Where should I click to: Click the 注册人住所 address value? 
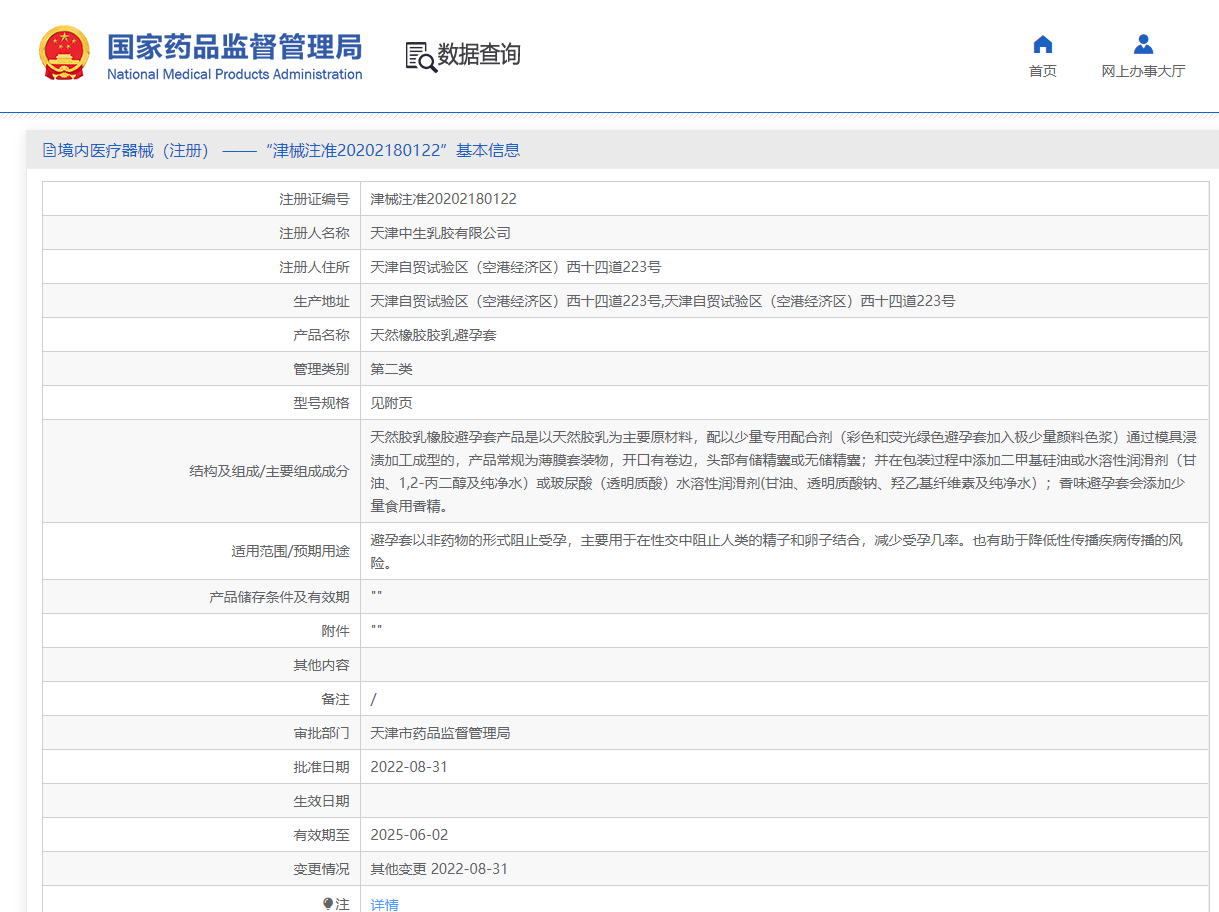pos(515,267)
